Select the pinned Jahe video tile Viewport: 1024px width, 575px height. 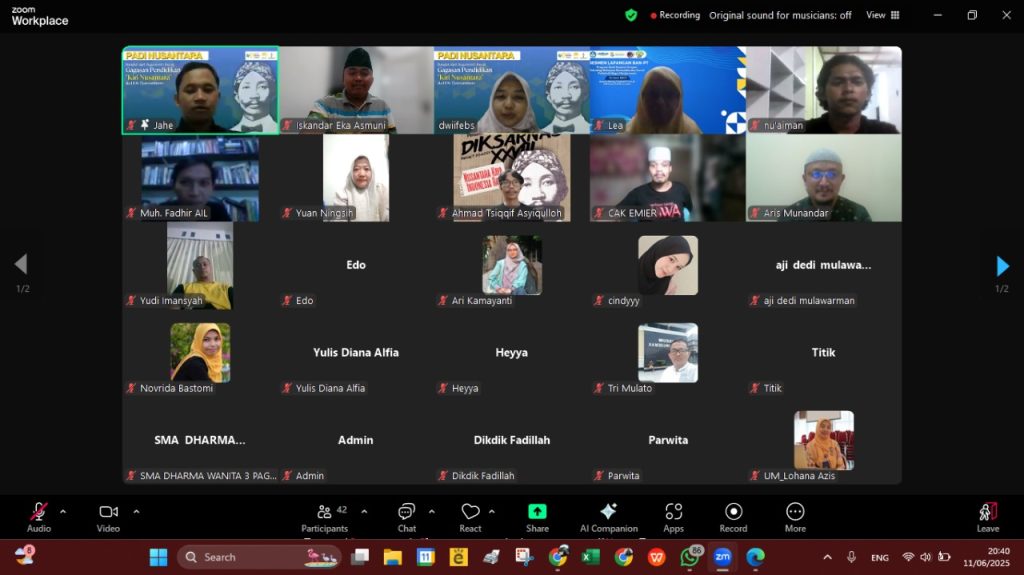200,90
